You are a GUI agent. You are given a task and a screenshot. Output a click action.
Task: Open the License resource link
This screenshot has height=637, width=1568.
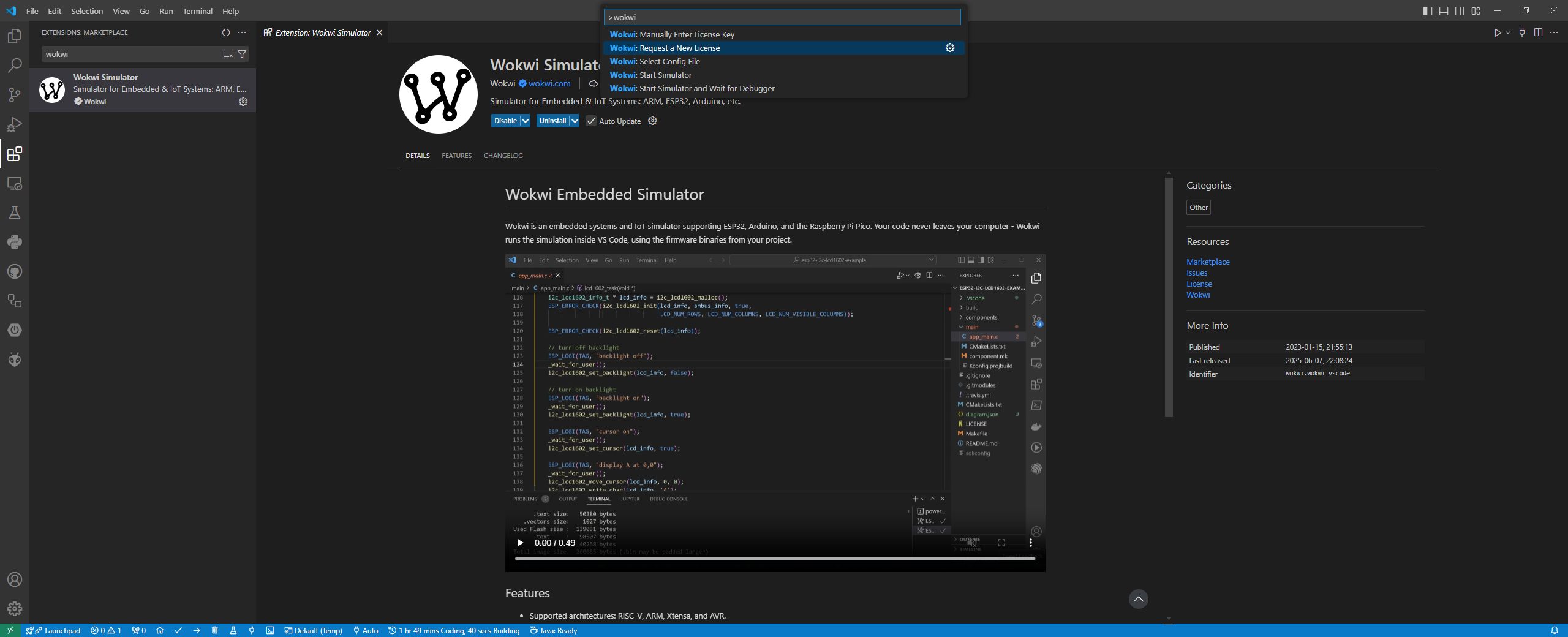click(x=1199, y=284)
